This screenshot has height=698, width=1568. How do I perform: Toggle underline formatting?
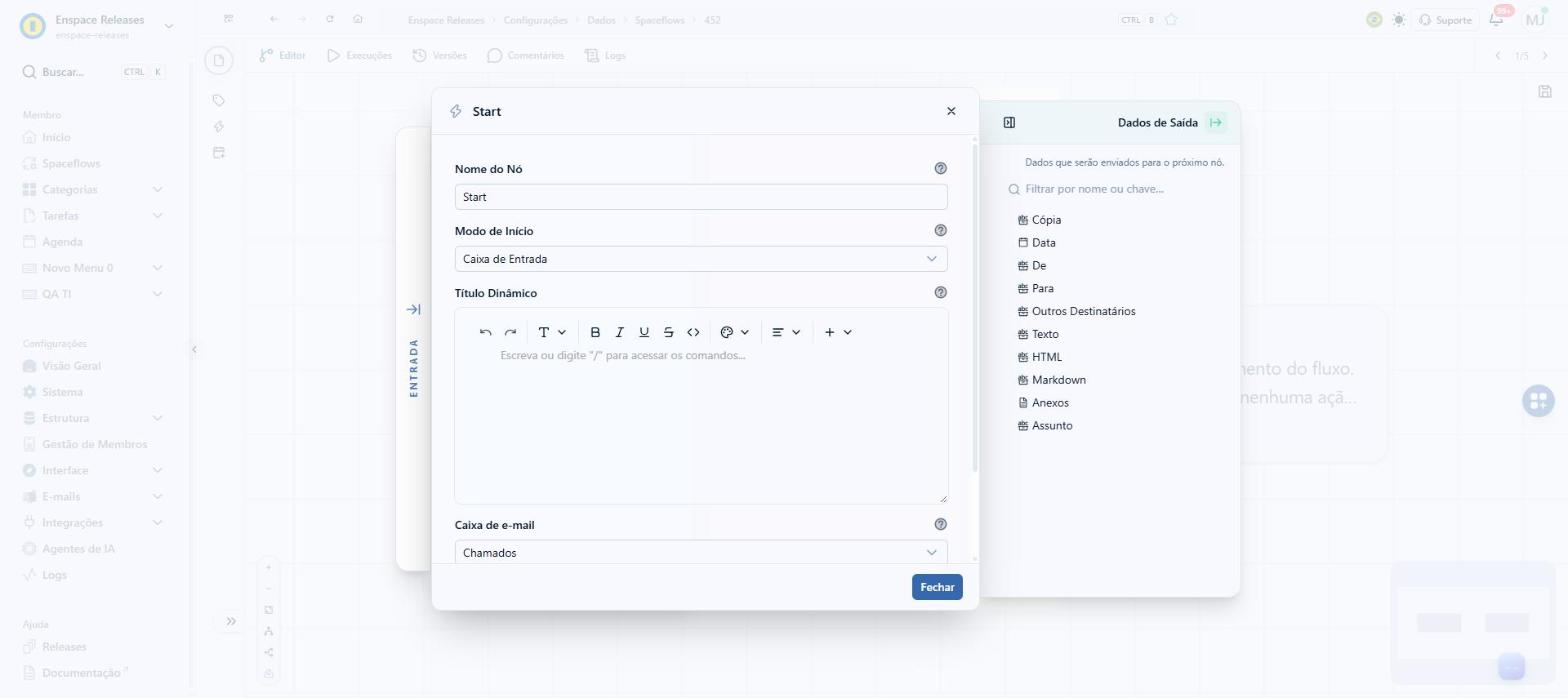point(644,332)
